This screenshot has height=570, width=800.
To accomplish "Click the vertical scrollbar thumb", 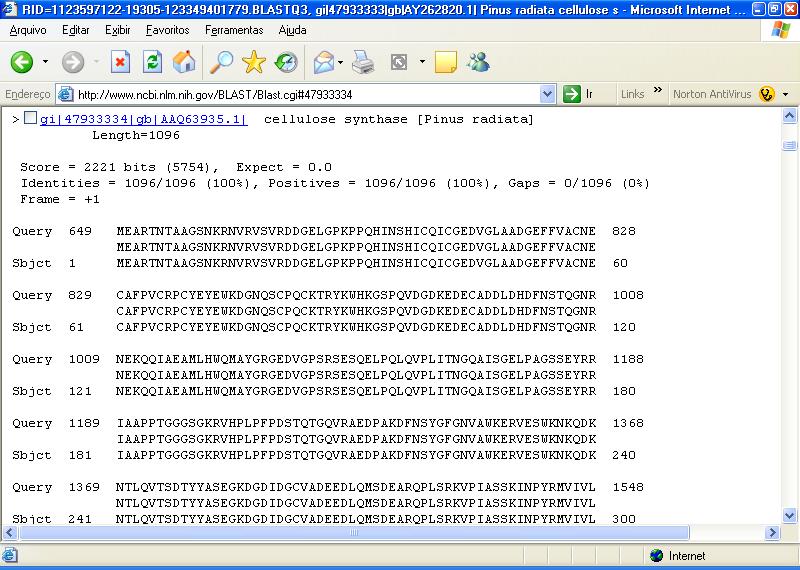I will [789, 145].
